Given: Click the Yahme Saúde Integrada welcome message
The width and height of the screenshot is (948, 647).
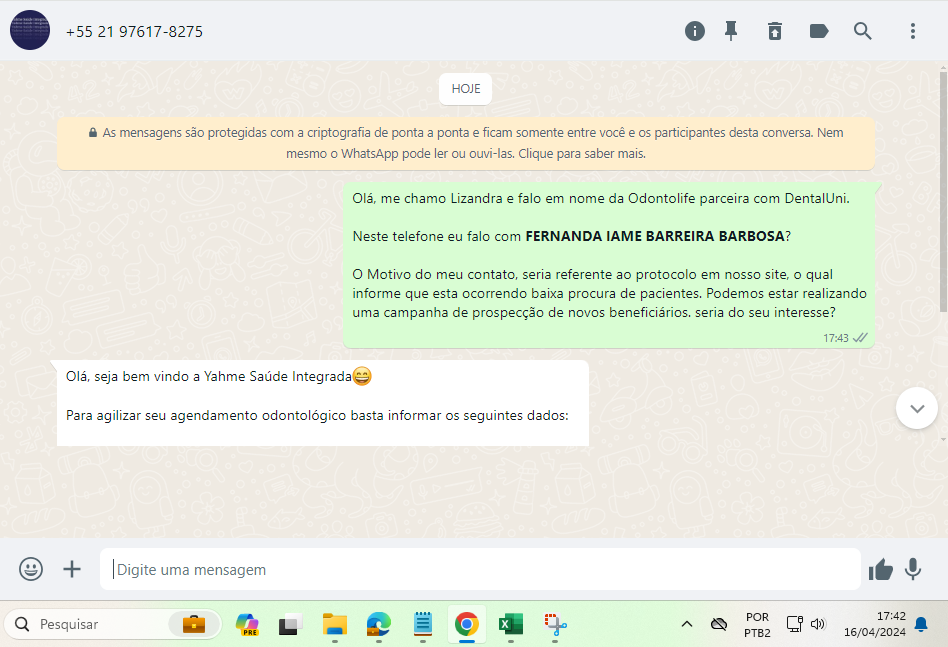Looking at the screenshot, I should [323, 403].
